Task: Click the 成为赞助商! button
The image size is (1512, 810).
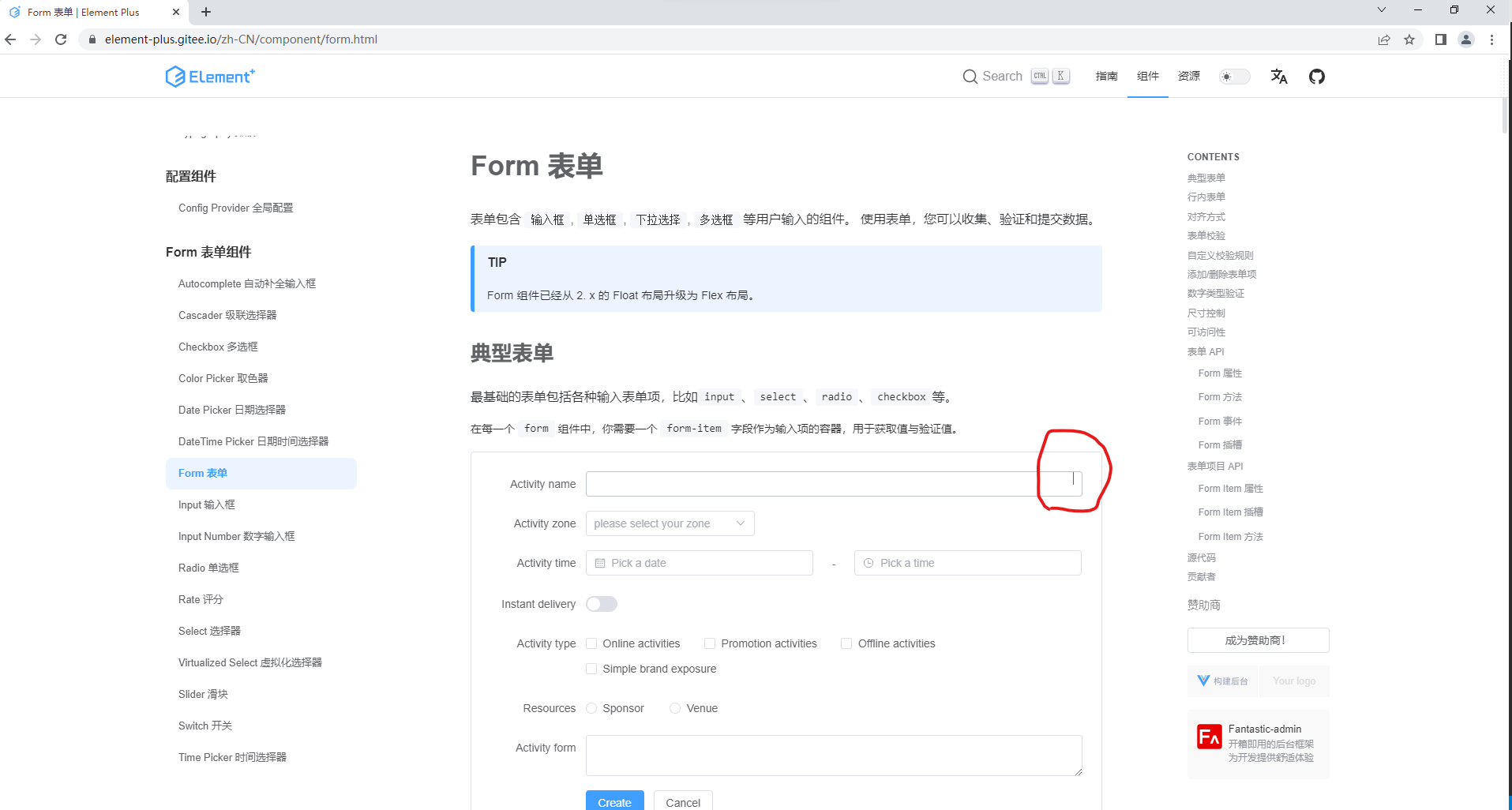Action: click(x=1259, y=640)
